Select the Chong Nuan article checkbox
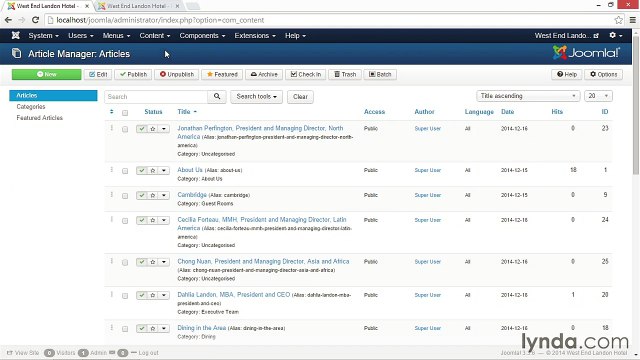 [x=125, y=262]
